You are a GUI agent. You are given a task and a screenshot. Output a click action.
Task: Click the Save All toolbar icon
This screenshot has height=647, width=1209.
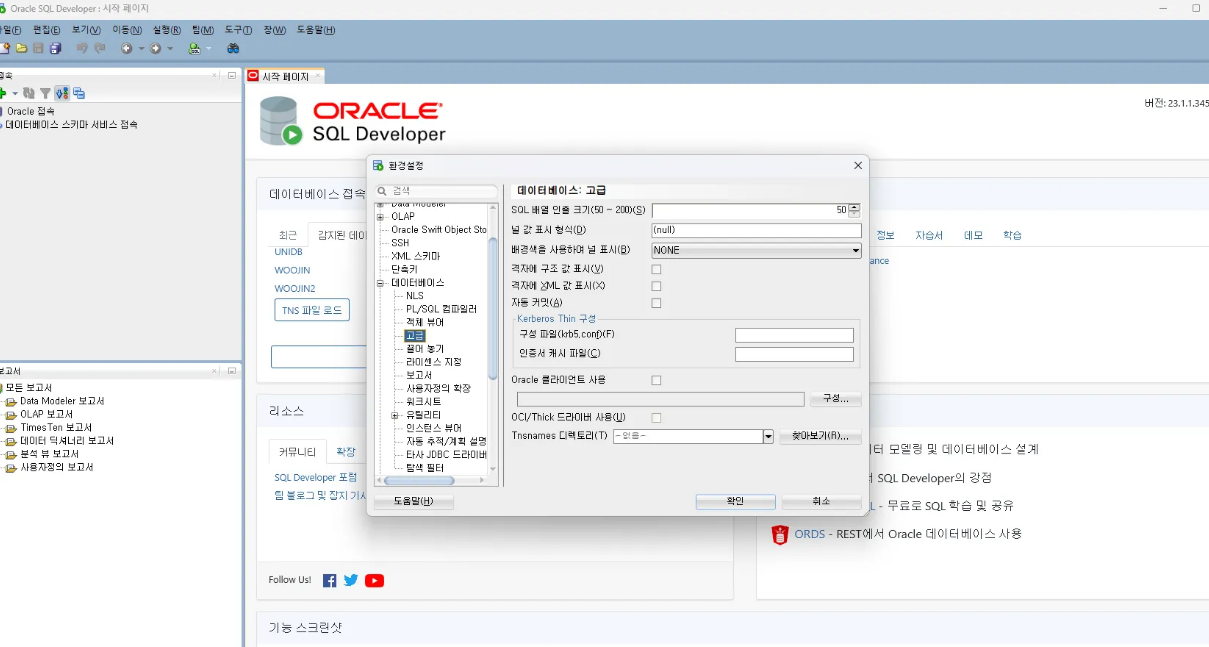[55, 48]
